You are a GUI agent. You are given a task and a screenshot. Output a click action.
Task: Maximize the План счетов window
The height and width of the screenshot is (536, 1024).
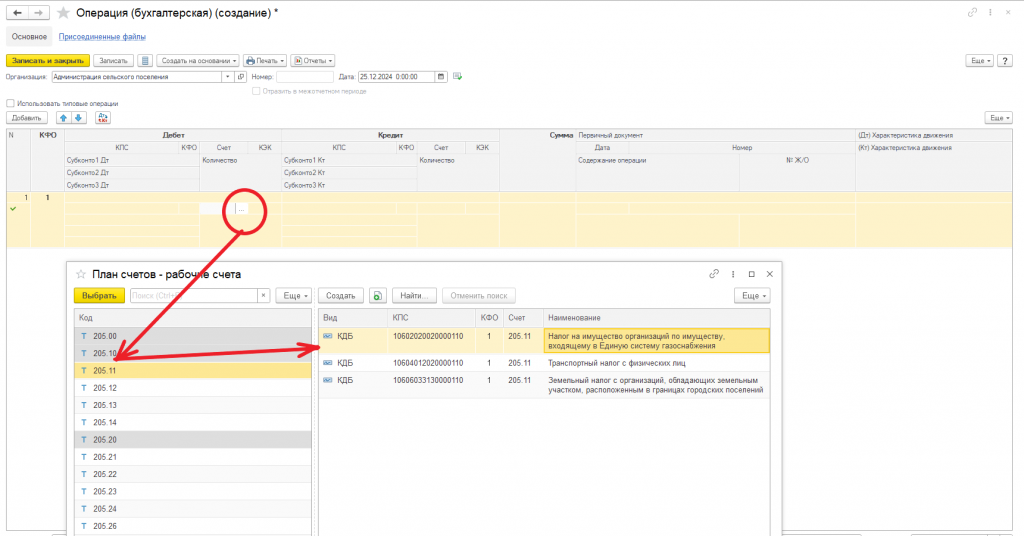pyautogui.click(x=752, y=274)
